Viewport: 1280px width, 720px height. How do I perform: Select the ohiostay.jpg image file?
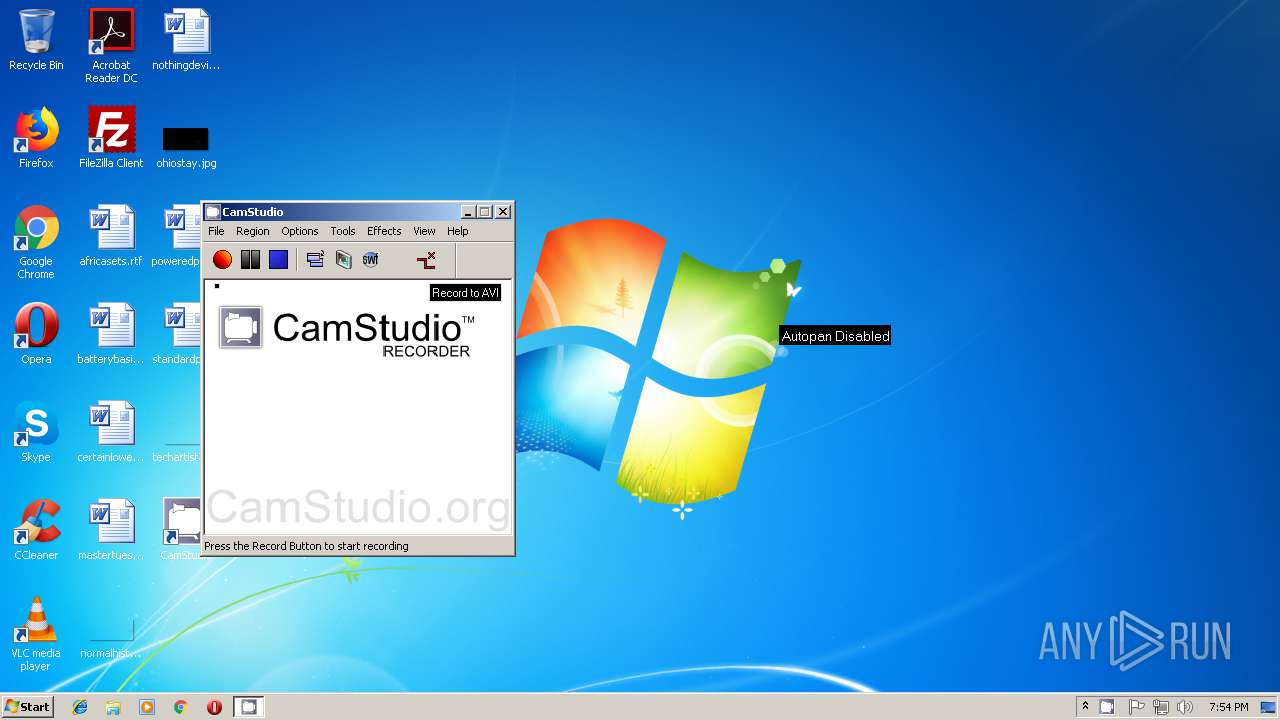186,146
